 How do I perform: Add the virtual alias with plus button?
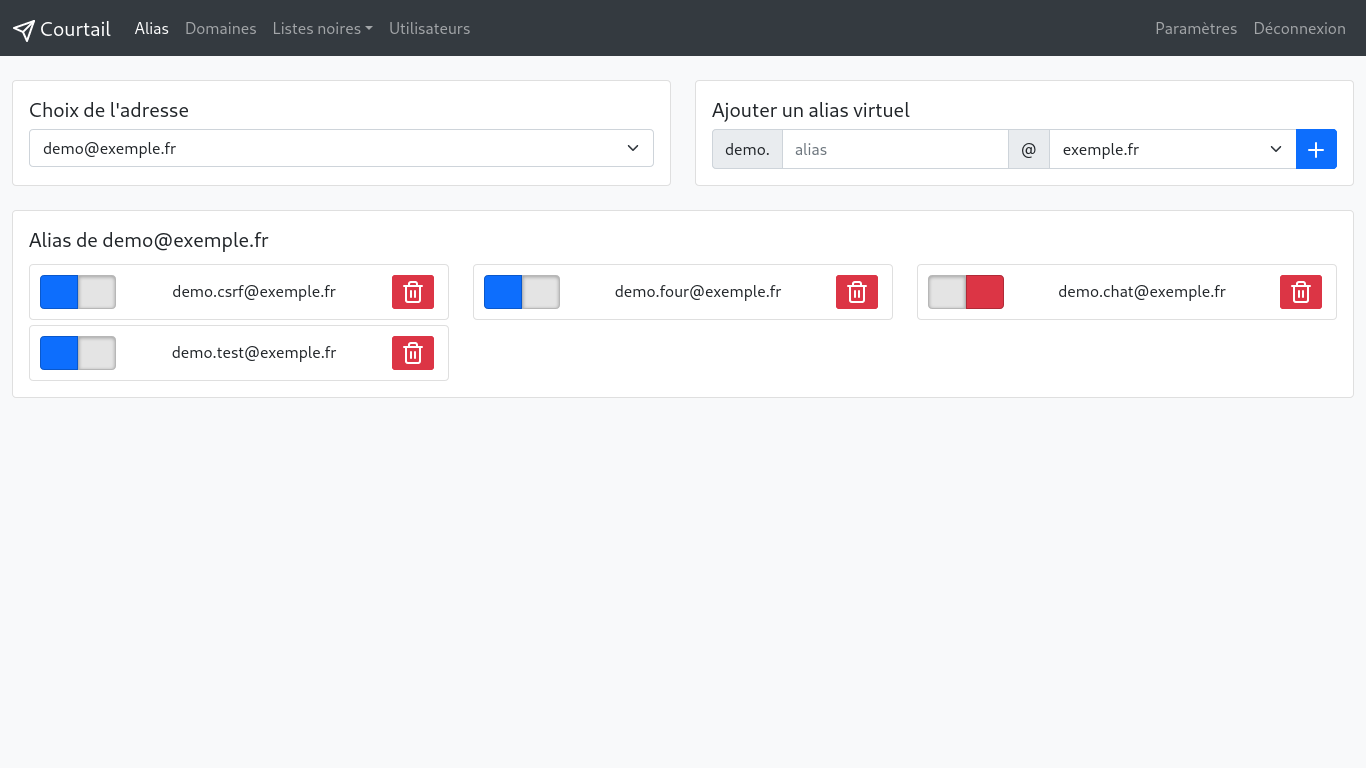(x=1316, y=149)
